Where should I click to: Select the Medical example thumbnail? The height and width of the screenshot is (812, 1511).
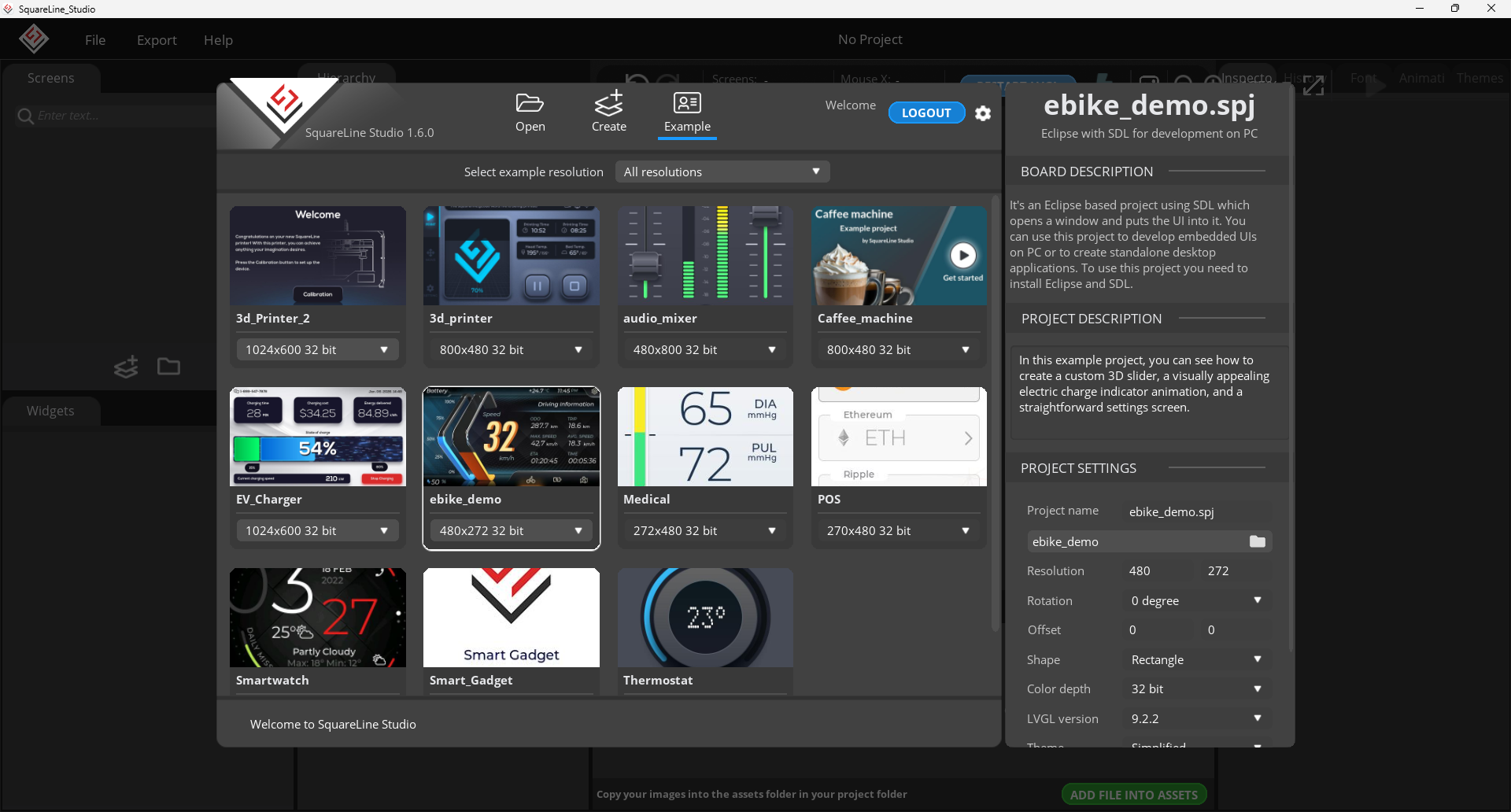pos(705,437)
